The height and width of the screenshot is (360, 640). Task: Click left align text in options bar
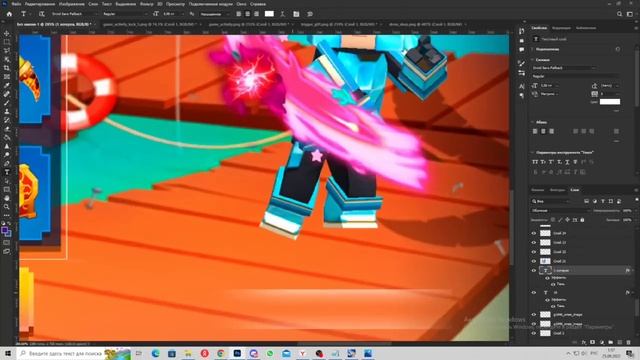tap(239, 14)
